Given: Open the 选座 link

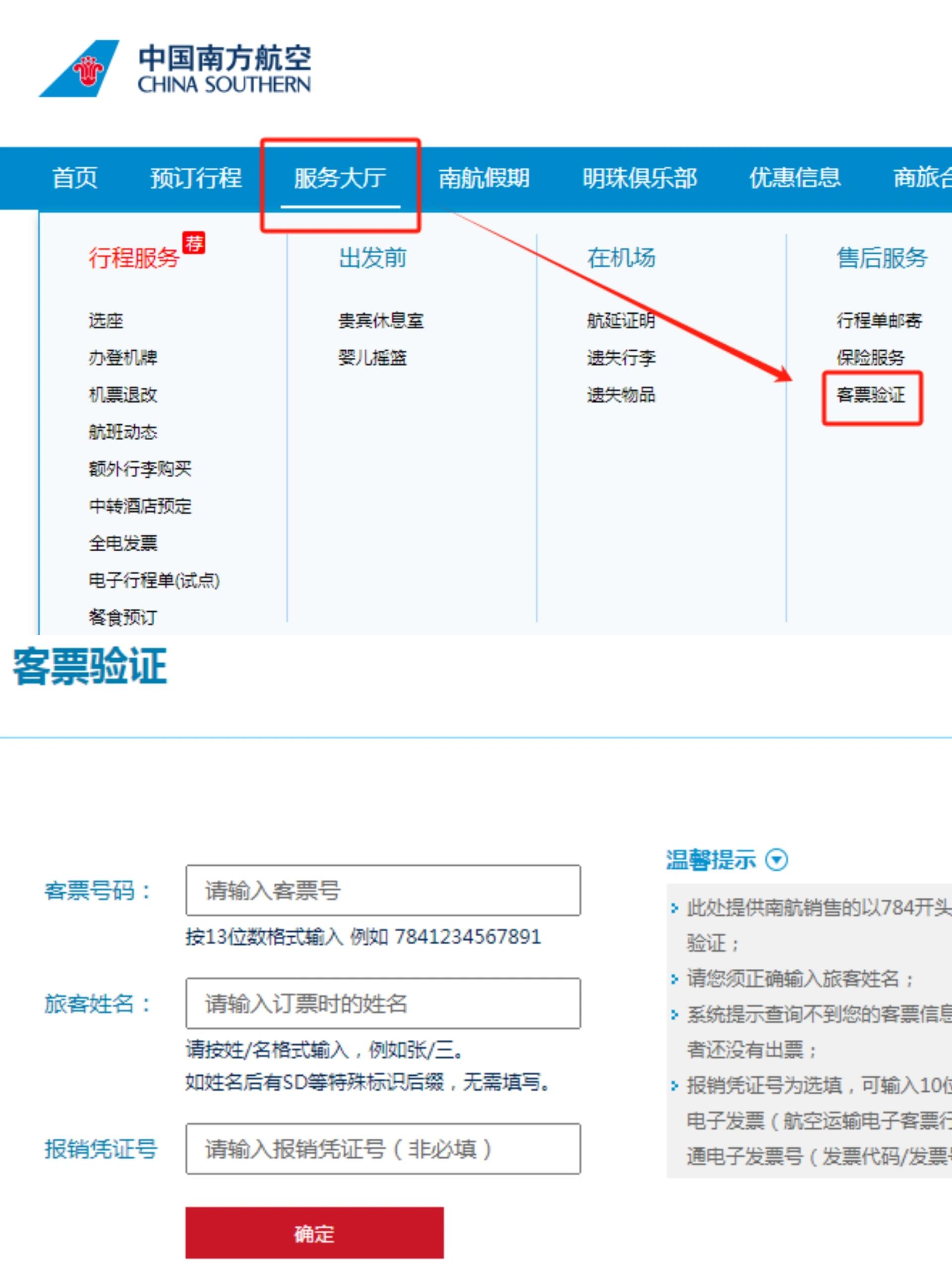Looking at the screenshot, I should pos(106,320).
